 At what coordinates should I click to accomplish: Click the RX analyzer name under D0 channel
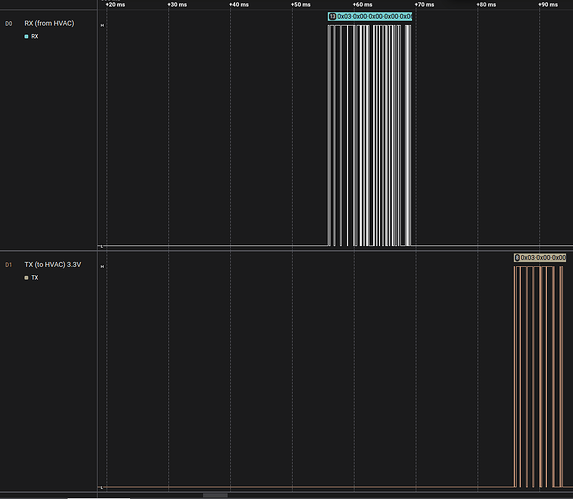35,37
